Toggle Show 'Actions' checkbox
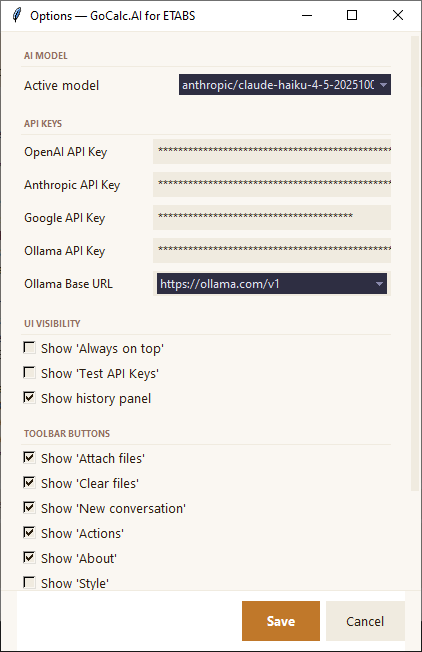 coord(30,533)
